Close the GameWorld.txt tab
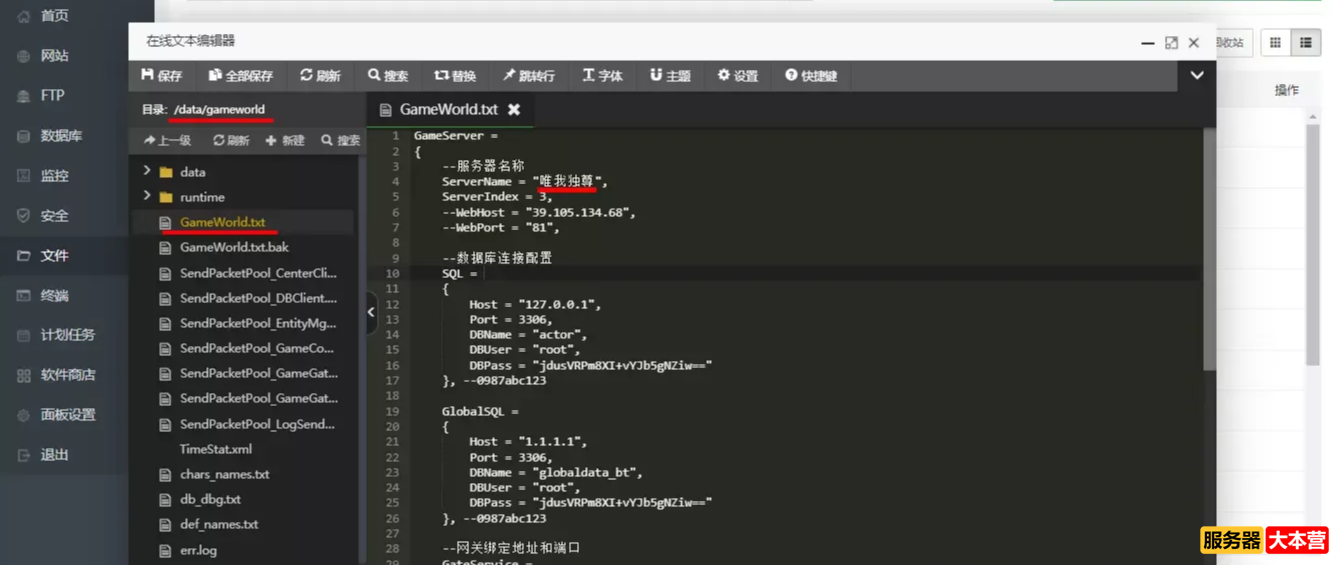The image size is (1334, 565). [x=514, y=109]
